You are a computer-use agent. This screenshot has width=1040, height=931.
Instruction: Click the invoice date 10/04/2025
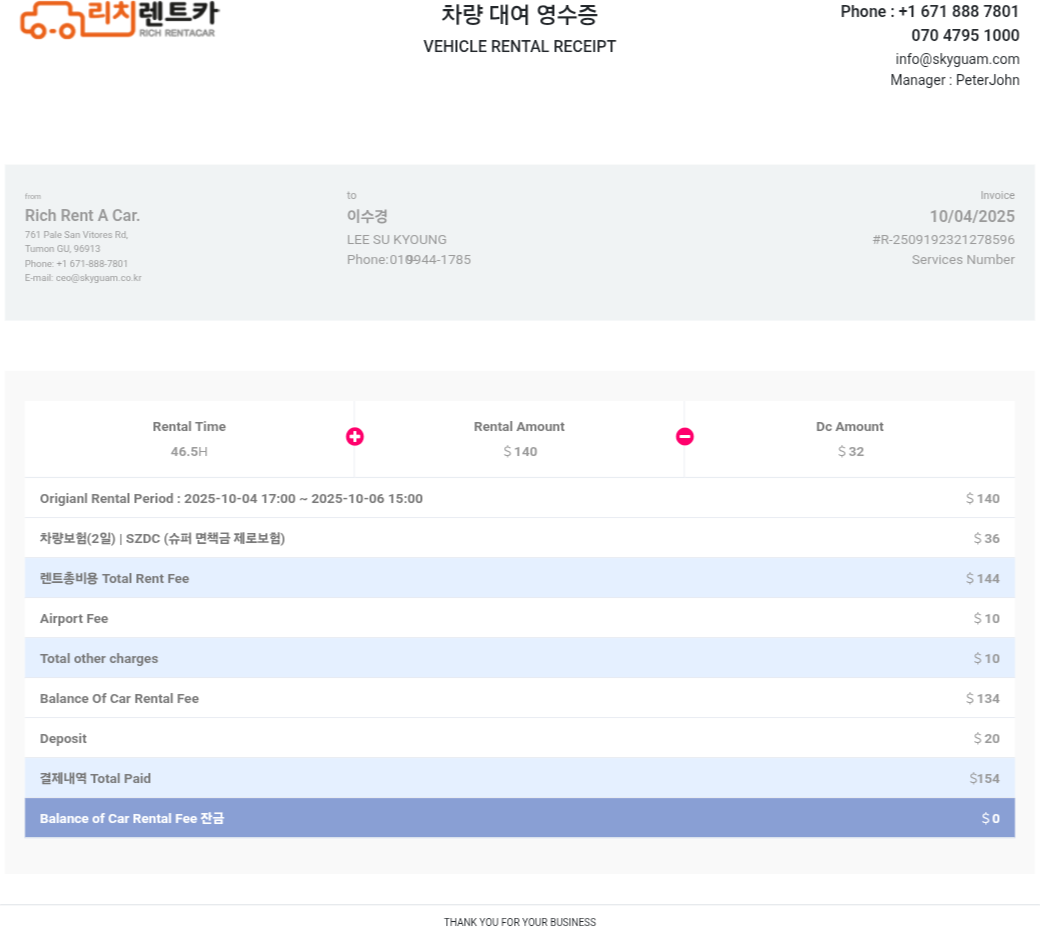tap(971, 217)
